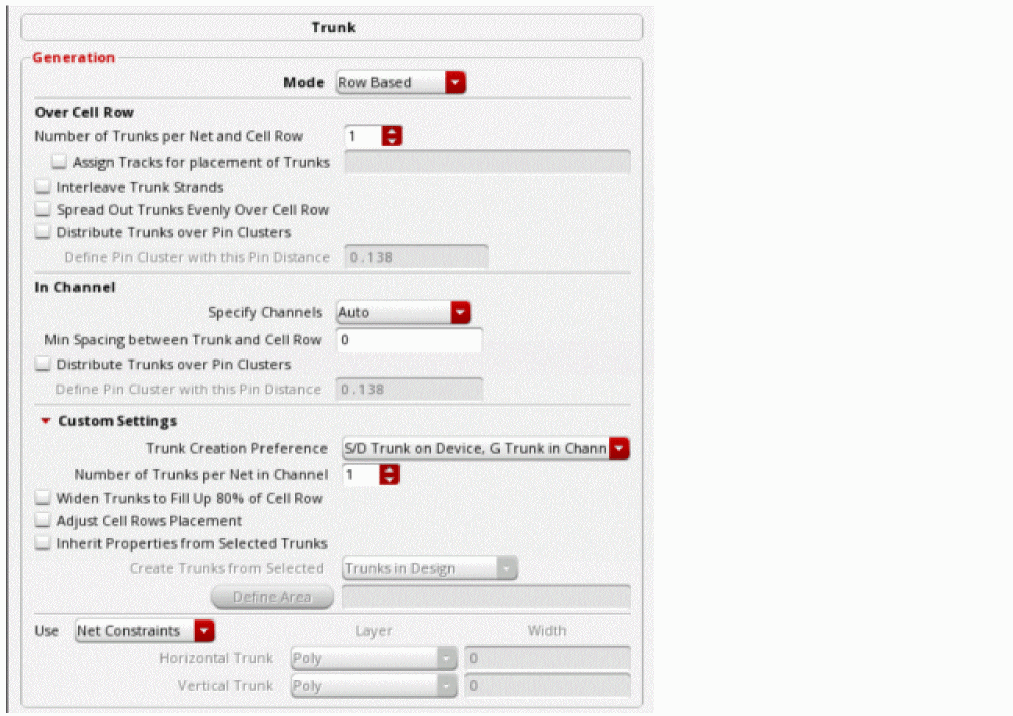Screen dimensions: 1013x716
Task: Open the Trunk Creation Preference dropdown
Action: tap(486, 448)
